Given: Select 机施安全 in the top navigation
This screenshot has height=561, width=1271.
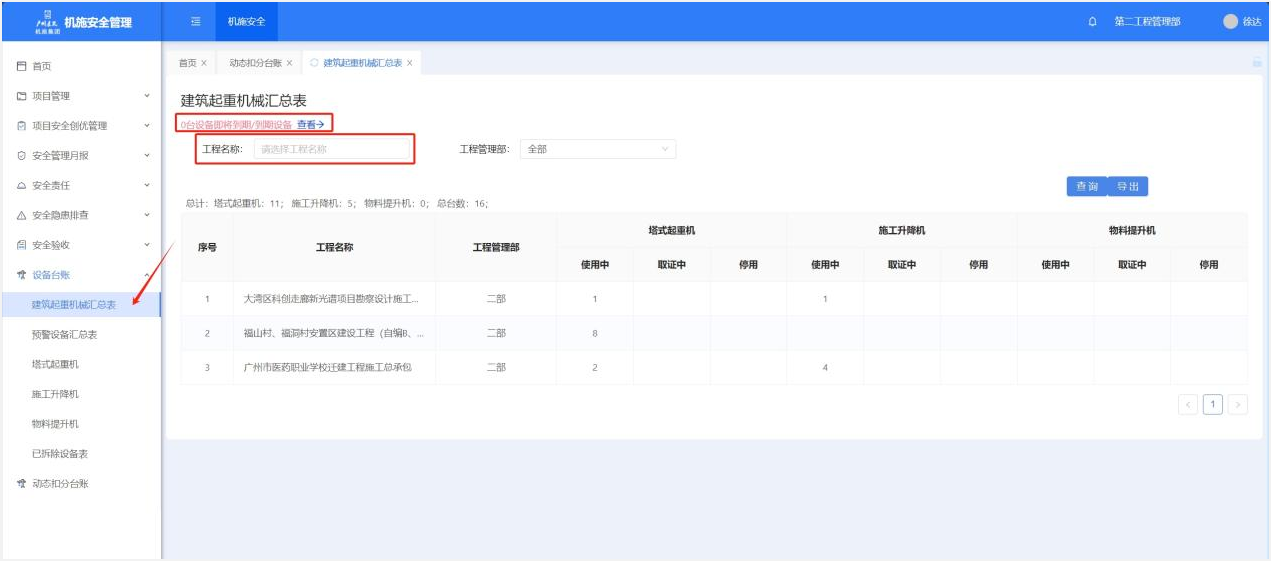Looking at the screenshot, I should pyautogui.click(x=246, y=21).
